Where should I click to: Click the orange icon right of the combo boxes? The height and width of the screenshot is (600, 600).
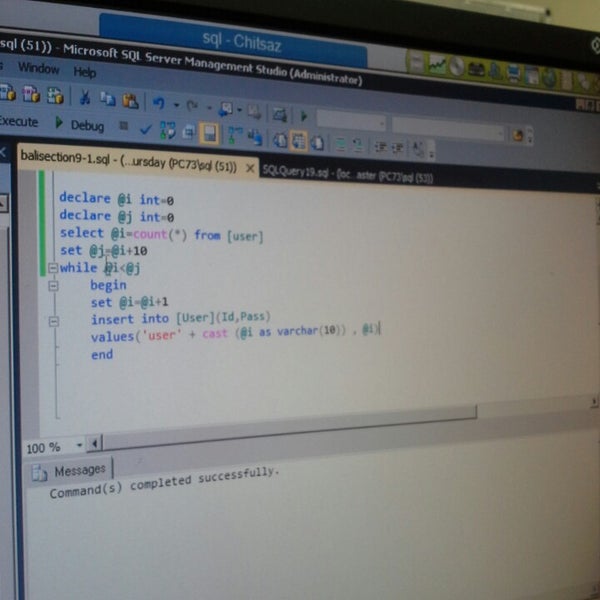tap(518, 135)
